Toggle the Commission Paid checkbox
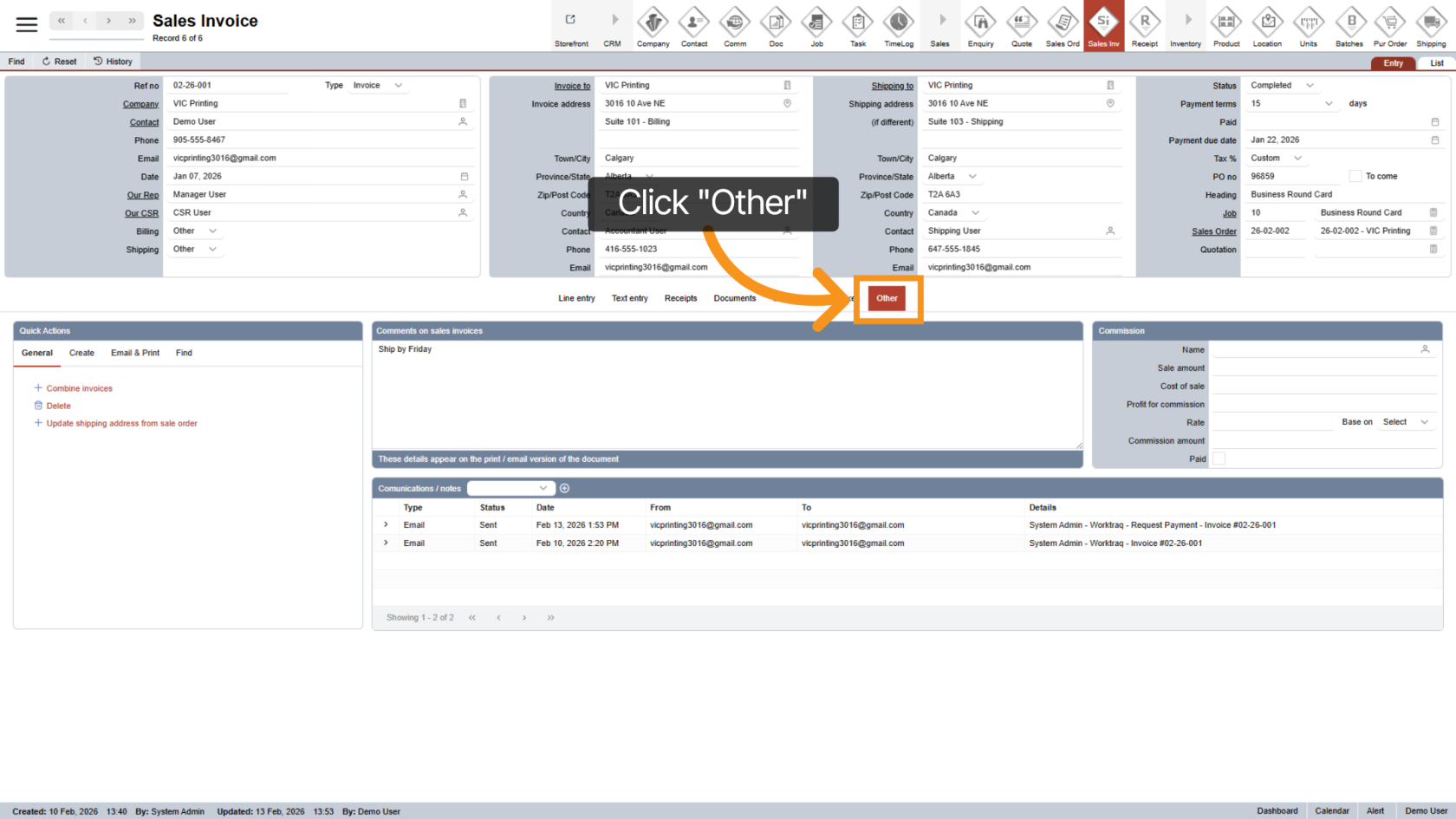The image size is (1456, 819). (x=1219, y=458)
